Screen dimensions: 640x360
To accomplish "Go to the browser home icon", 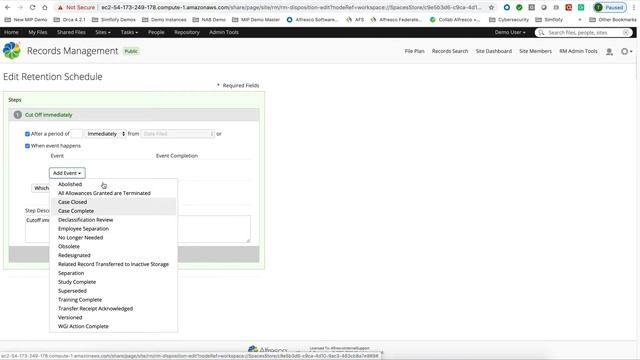I will (x=44, y=7).
